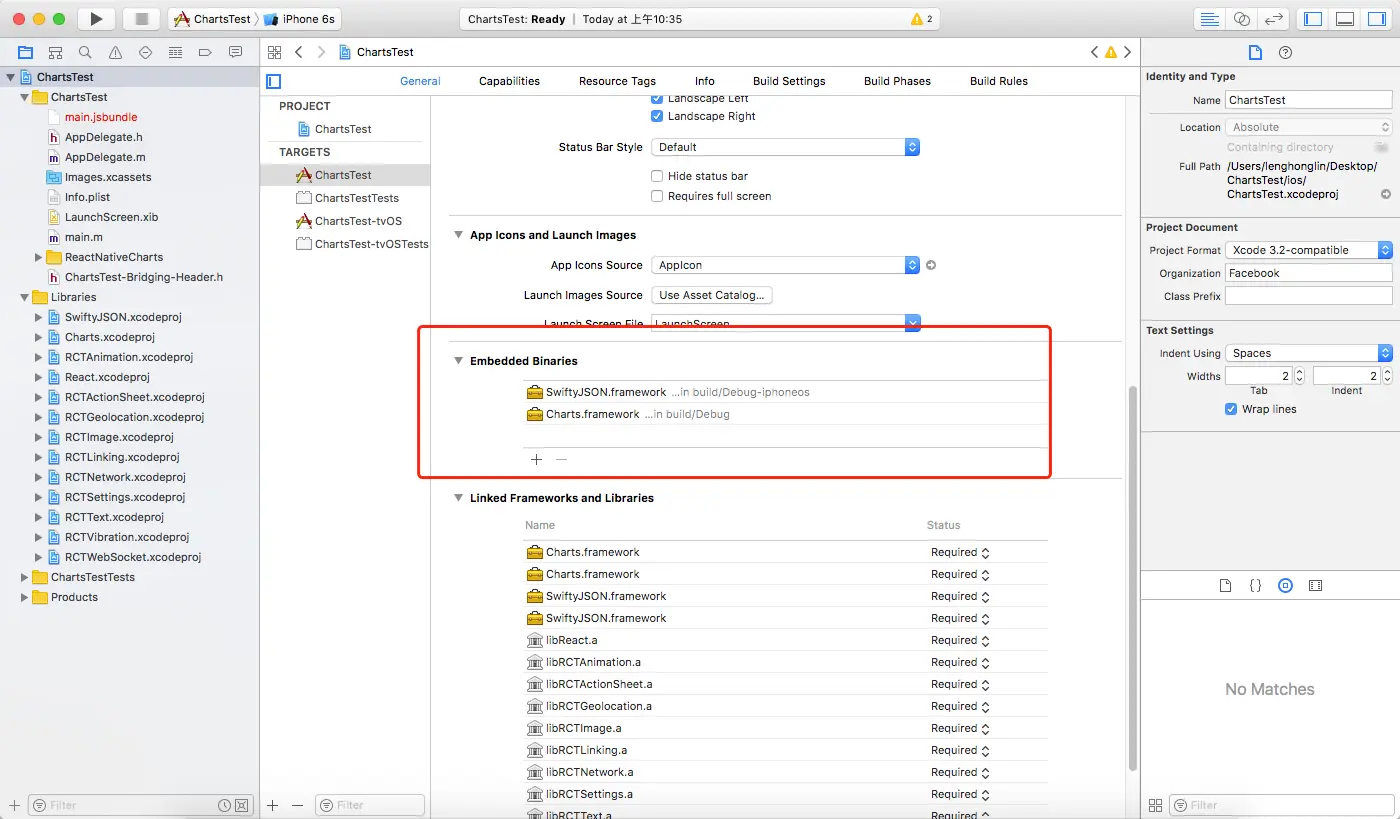The width and height of the screenshot is (1400, 819).
Task: Open Status Bar Style dropdown
Action: pos(785,147)
